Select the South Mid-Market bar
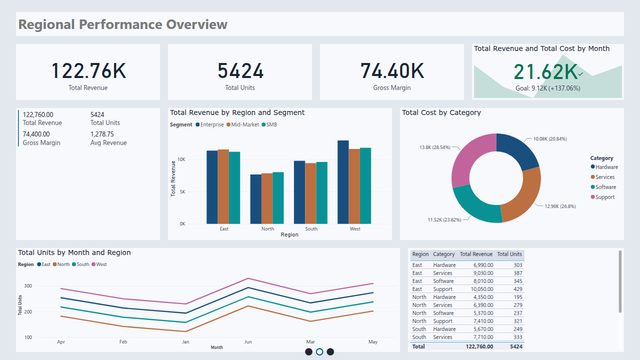Image resolution: width=640 pixels, height=360 pixels. point(311,193)
